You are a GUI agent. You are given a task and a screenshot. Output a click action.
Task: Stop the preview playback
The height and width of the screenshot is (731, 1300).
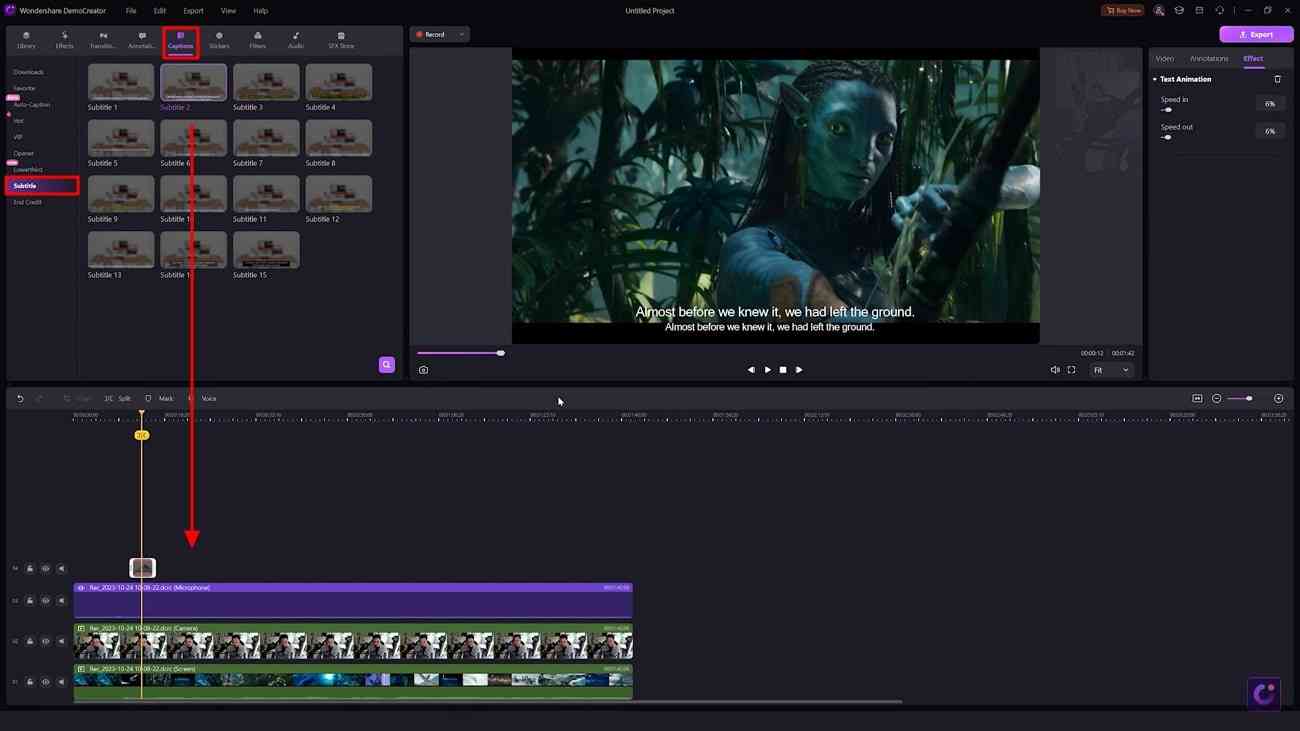pos(783,370)
